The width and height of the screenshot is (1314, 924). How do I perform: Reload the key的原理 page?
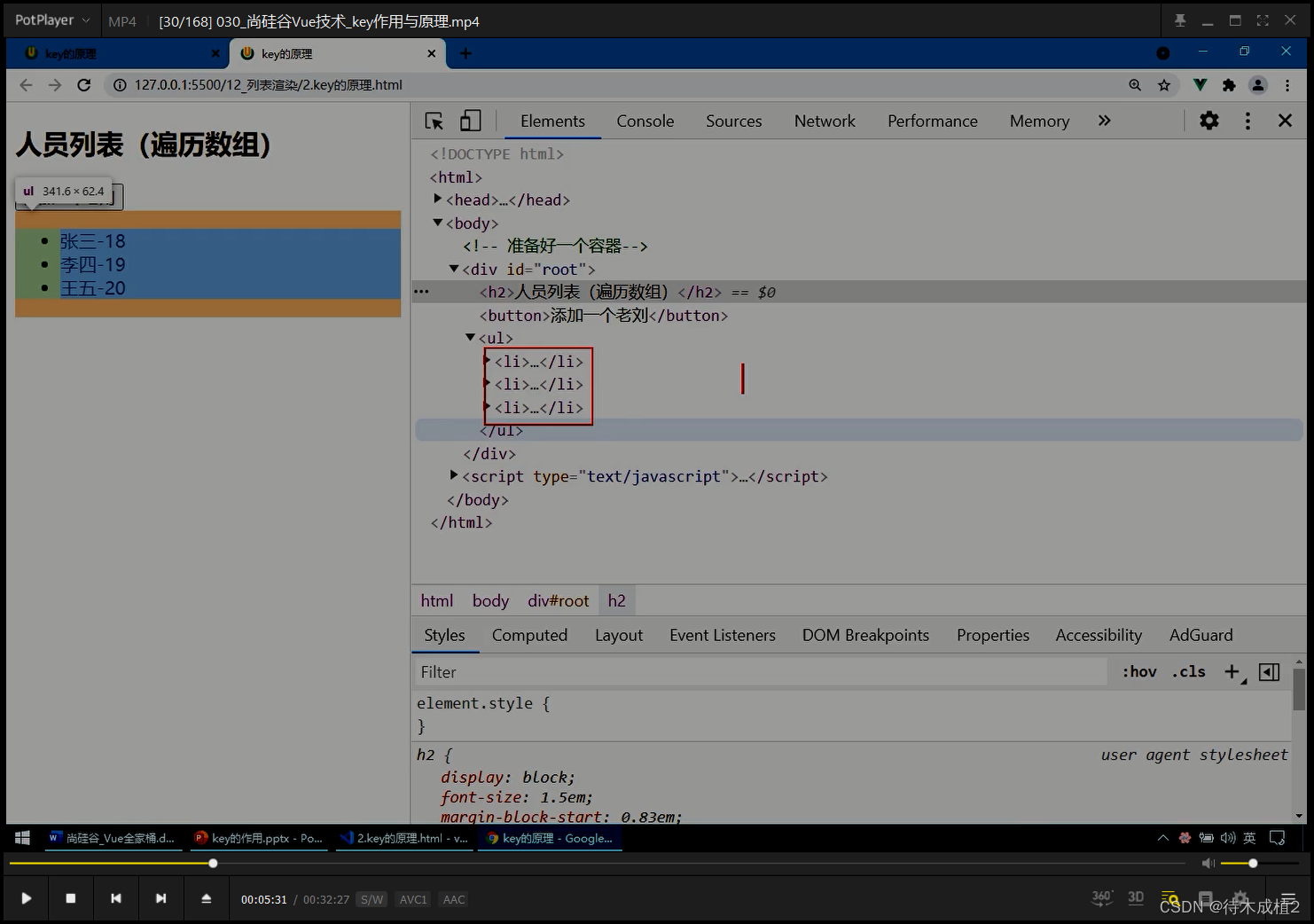[x=84, y=85]
